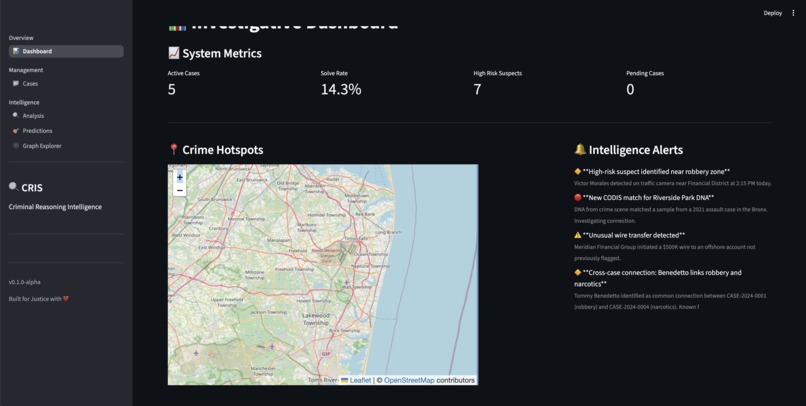806x406 pixels.
Task: Click the Predictions target icon
Action: (x=16, y=131)
